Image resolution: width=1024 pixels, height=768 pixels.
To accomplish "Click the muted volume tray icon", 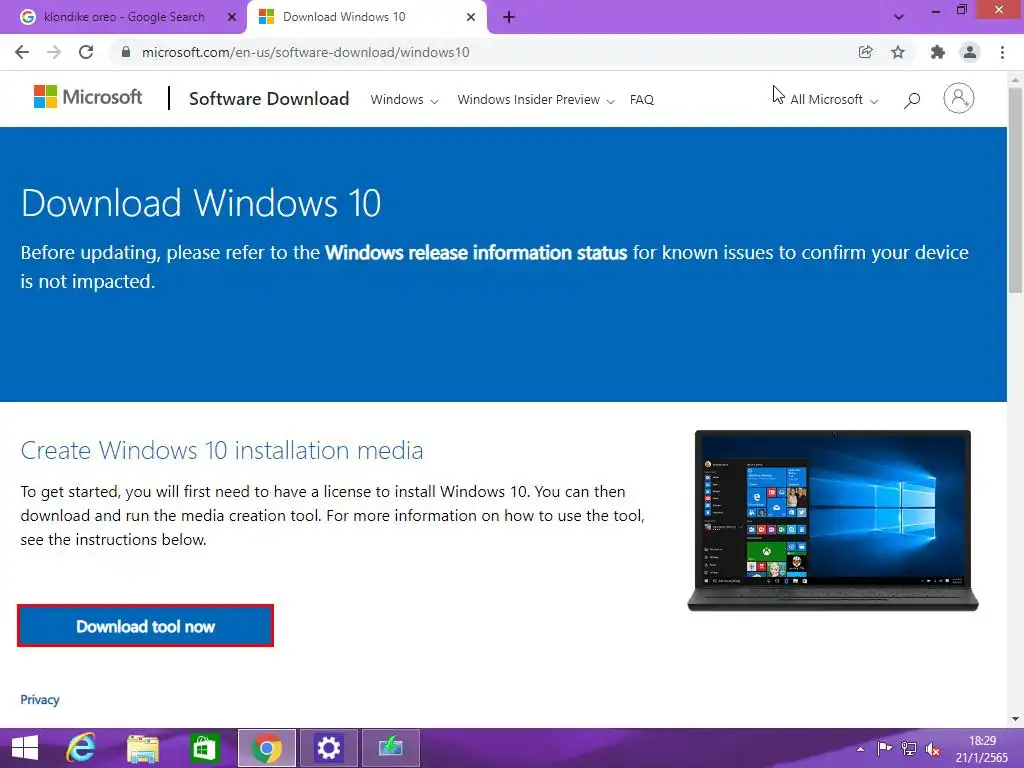I will pyautogui.click(x=933, y=749).
